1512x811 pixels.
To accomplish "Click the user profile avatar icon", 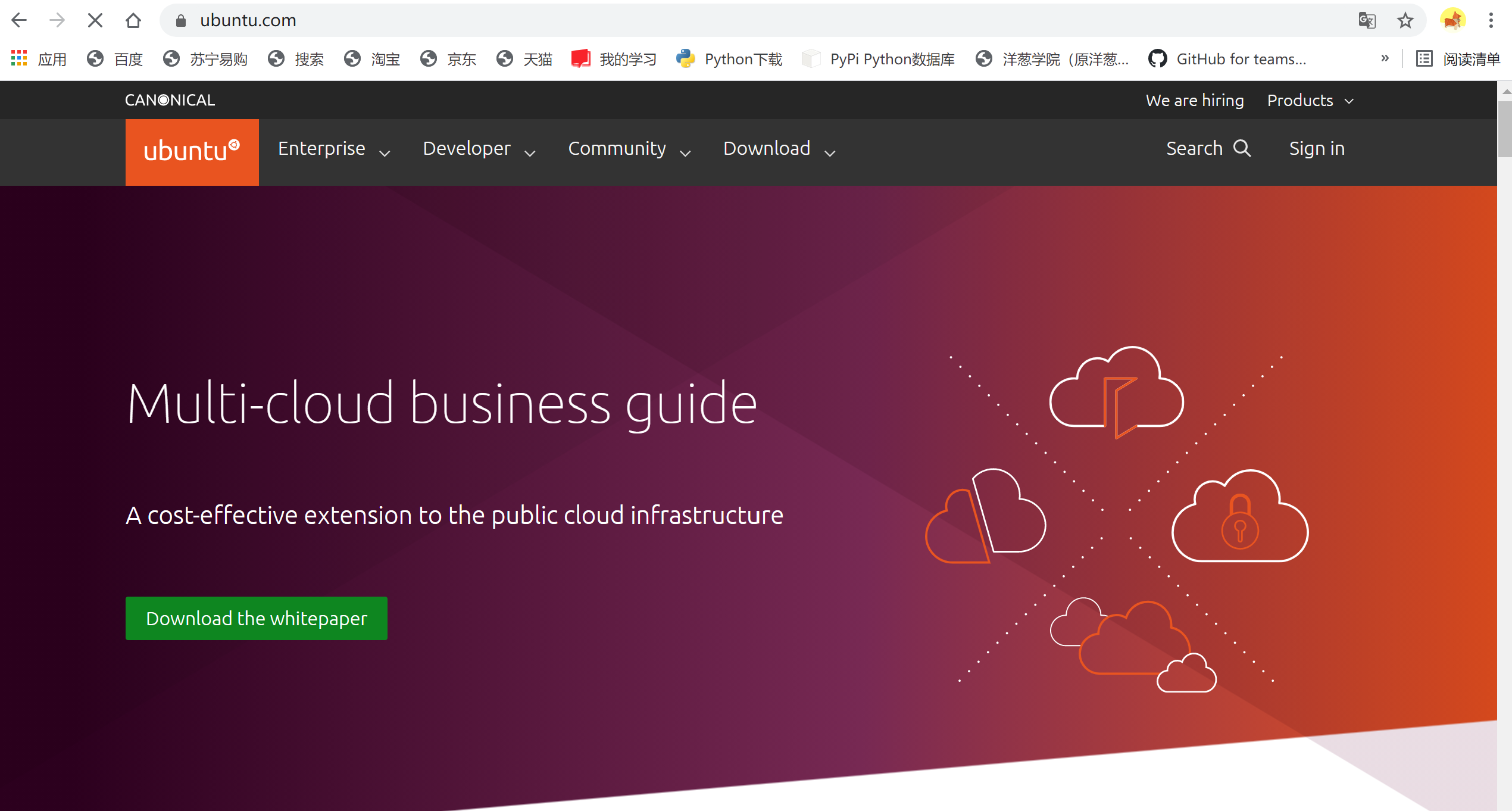I will 1452,20.
